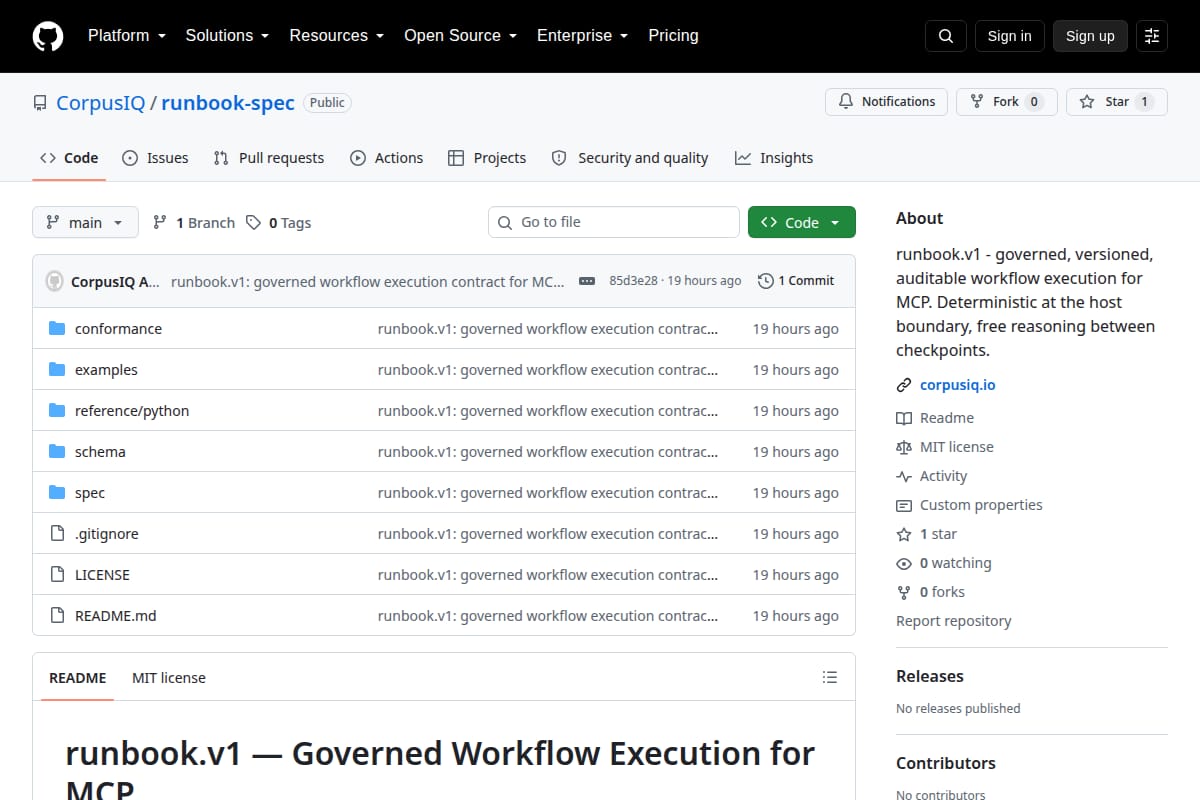Click the .gitignore file icon
1200x800 pixels.
57,533
